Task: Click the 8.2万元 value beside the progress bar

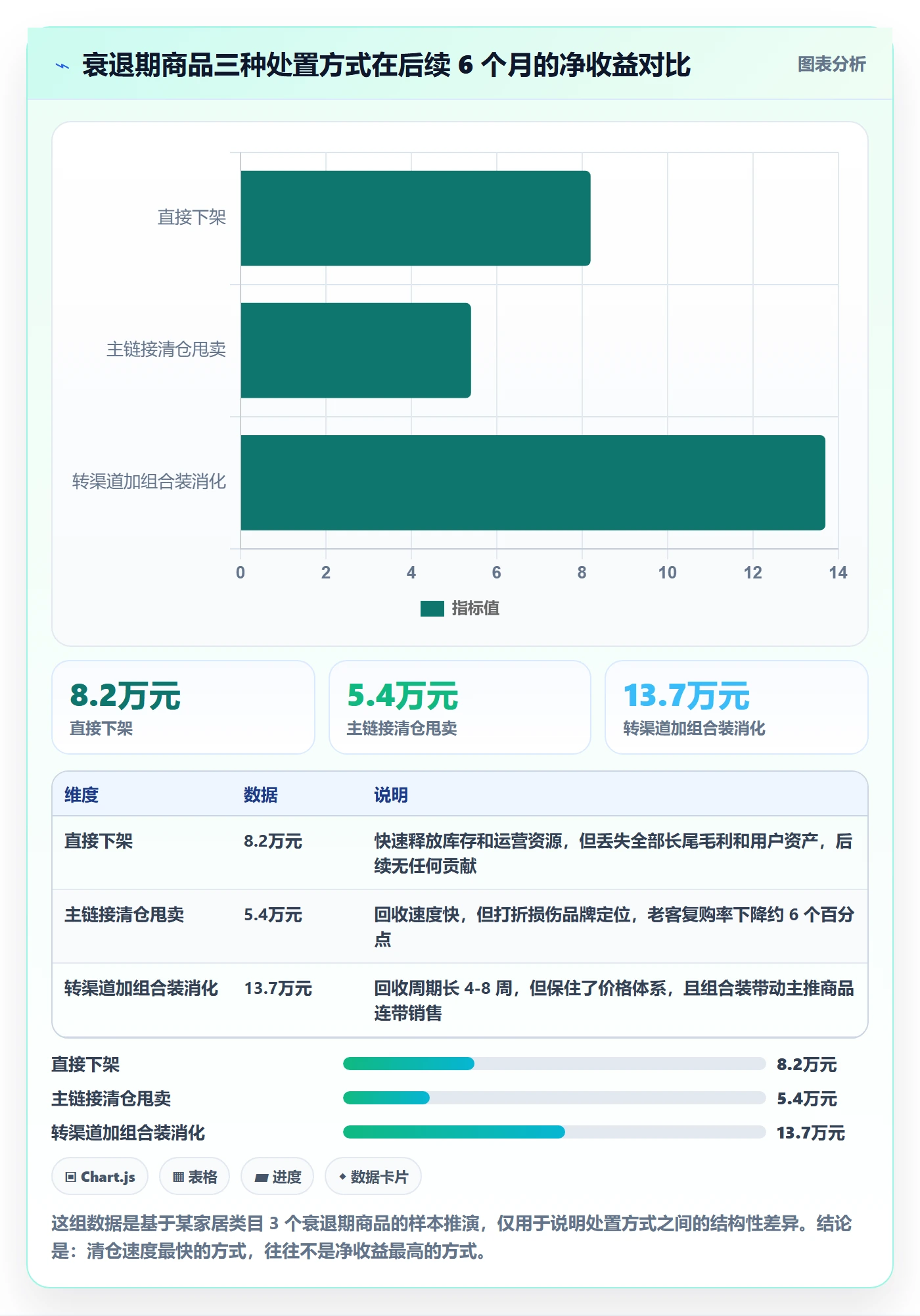Action: click(807, 1064)
